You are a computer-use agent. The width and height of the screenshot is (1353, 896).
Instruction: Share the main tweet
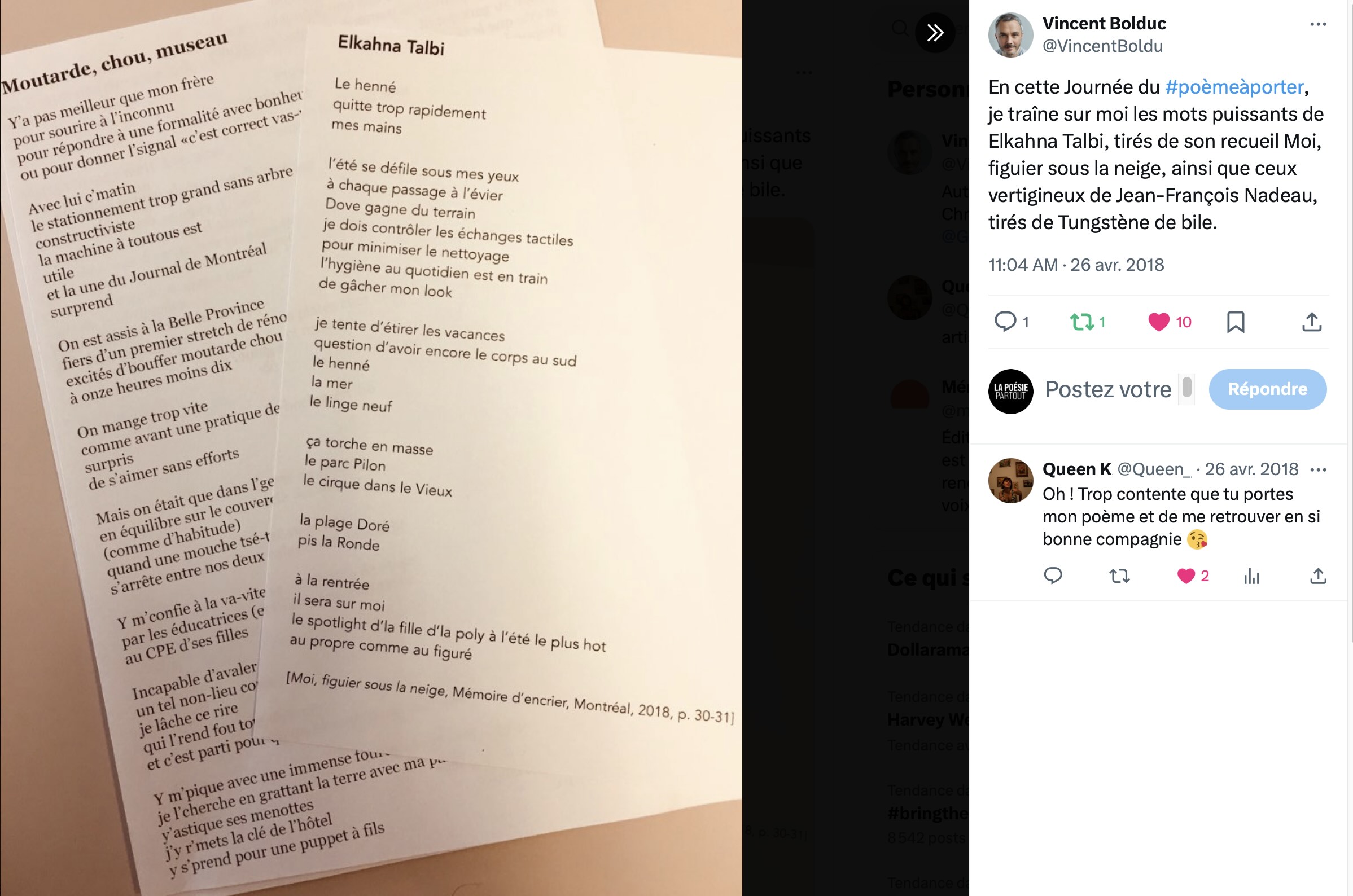point(1311,322)
